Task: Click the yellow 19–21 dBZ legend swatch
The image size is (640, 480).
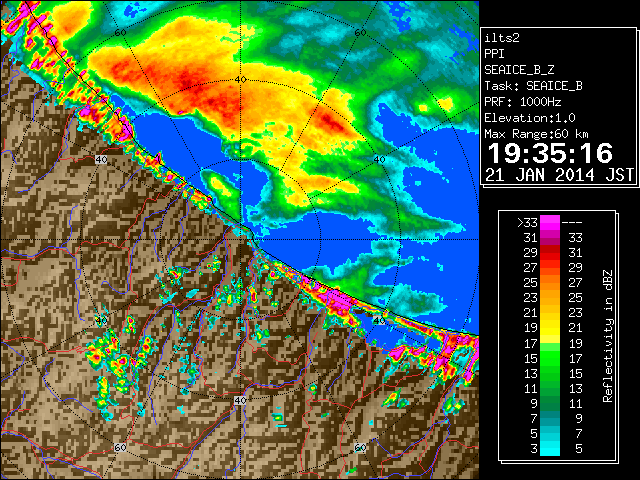Action: pyautogui.click(x=550, y=328)
